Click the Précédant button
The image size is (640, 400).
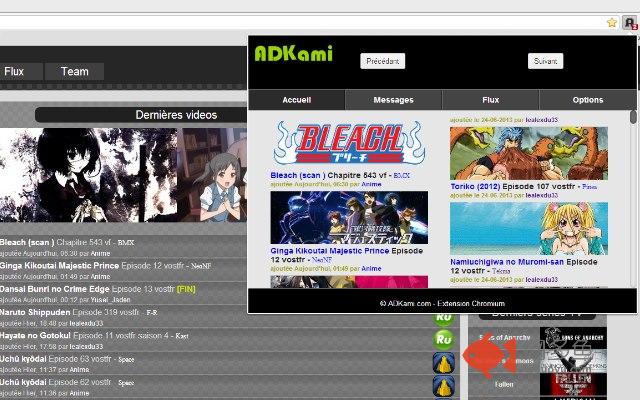[x=382, y=61]
